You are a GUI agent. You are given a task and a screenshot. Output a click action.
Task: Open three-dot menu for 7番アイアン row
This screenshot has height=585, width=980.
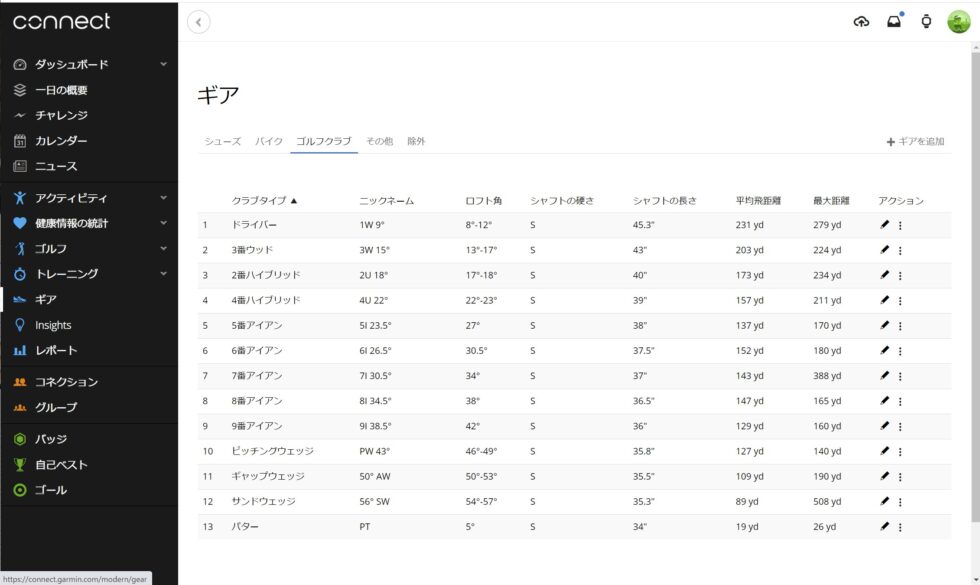pos(900,376)
